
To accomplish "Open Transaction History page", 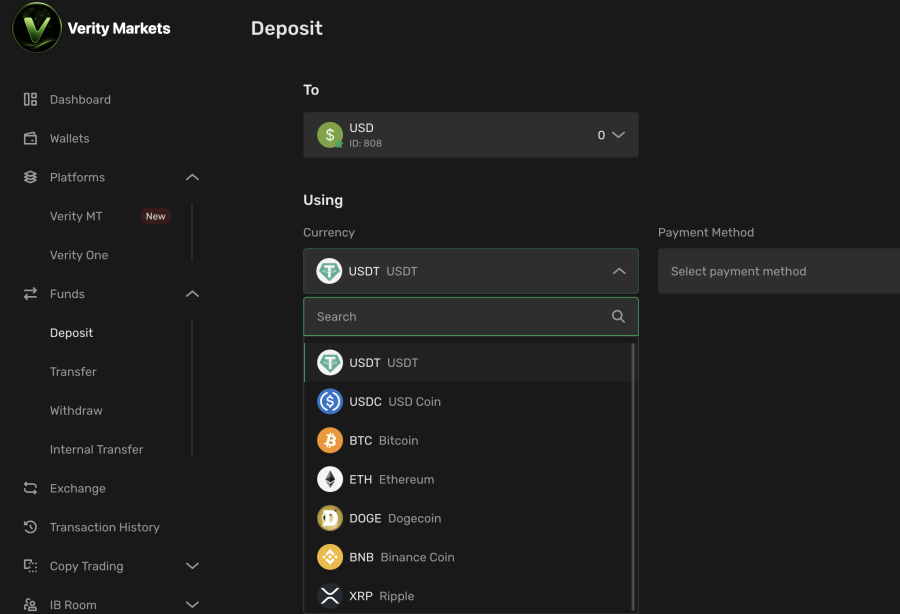I will point(104,527).
